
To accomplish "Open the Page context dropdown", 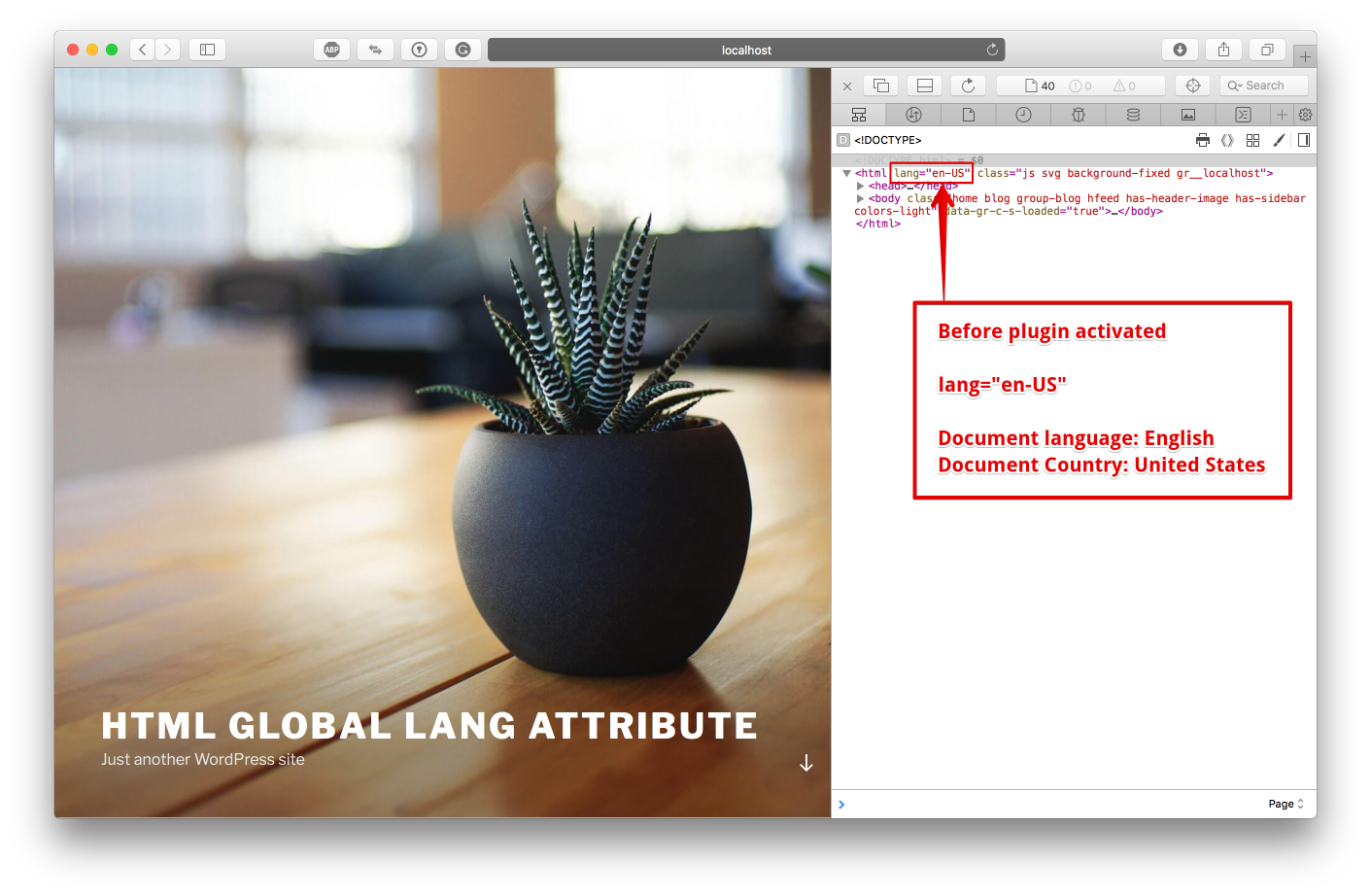I will click(x=1285, y=804).
